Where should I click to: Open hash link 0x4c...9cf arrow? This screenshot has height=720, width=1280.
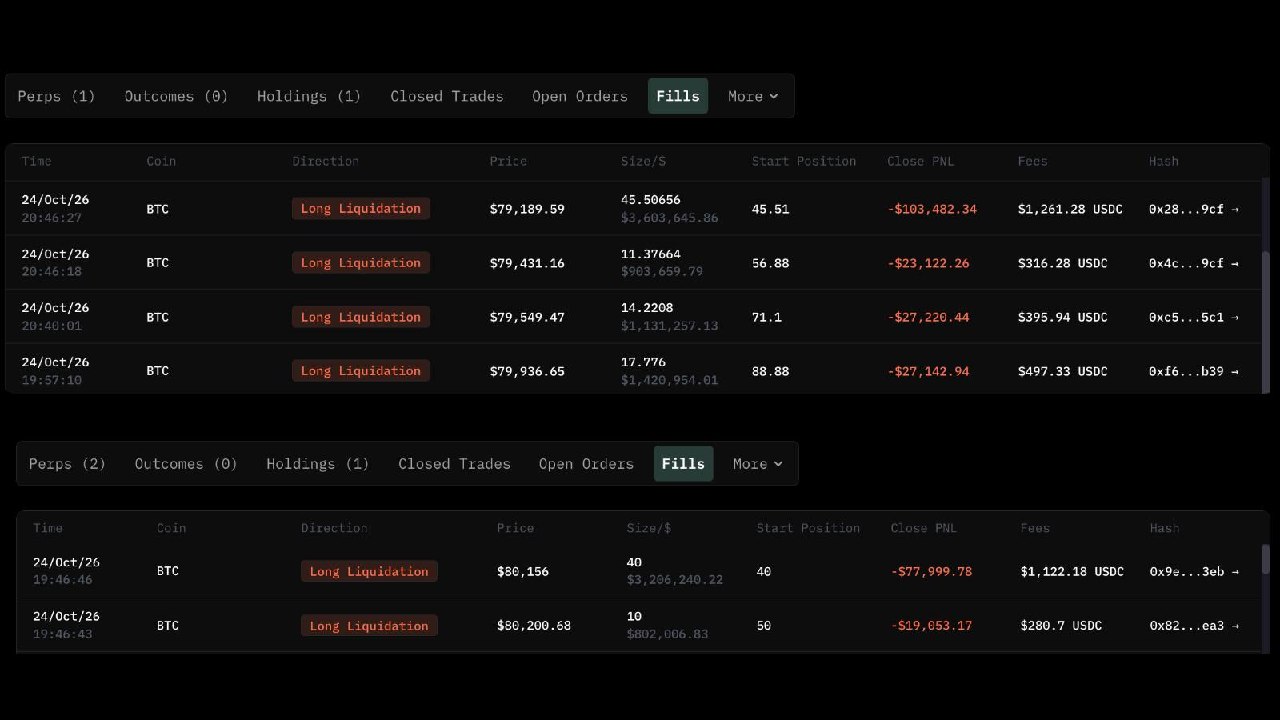[x=1235, y=263]
